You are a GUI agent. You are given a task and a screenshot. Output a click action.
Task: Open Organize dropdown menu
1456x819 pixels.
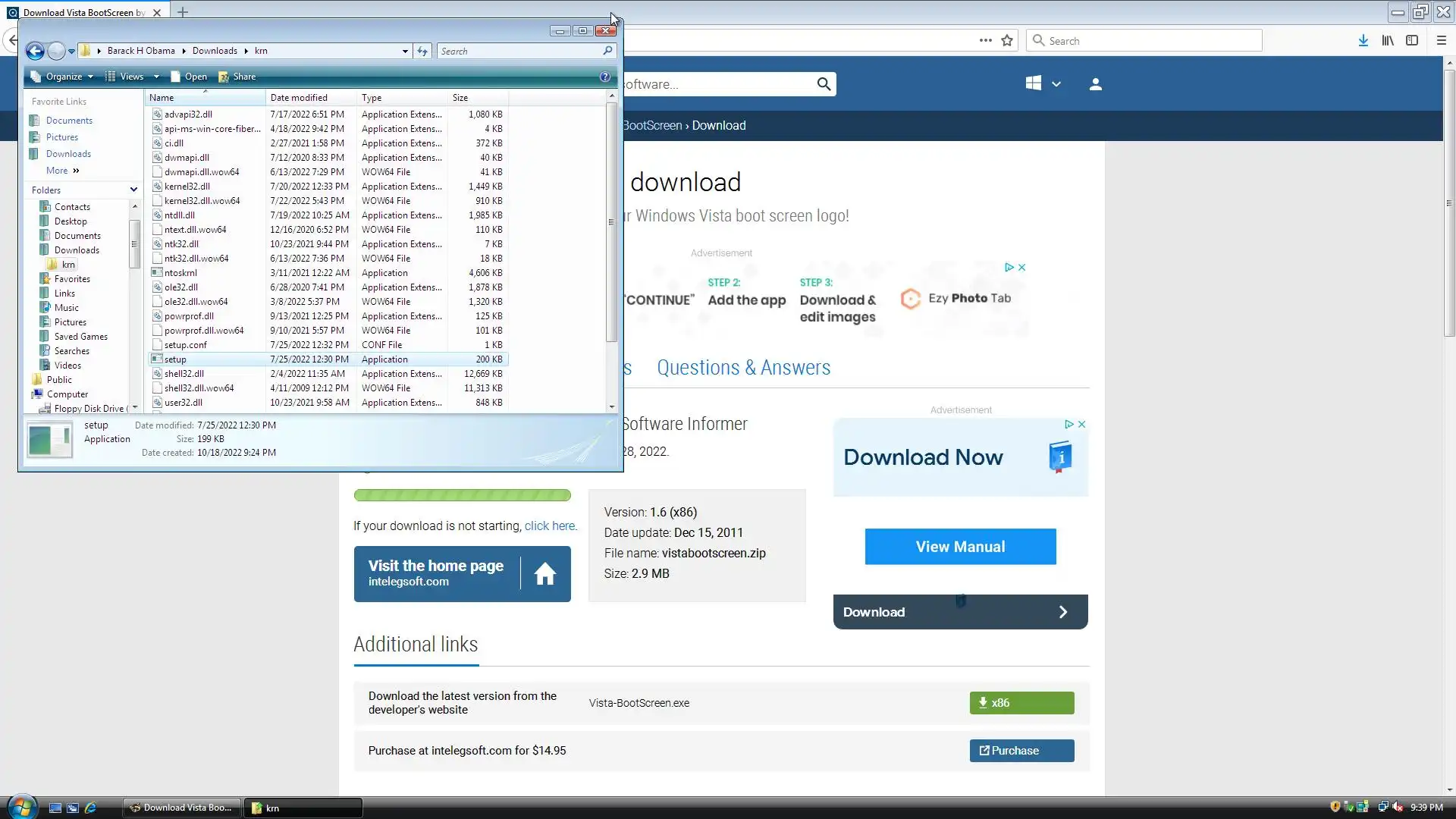coord(64,77)
